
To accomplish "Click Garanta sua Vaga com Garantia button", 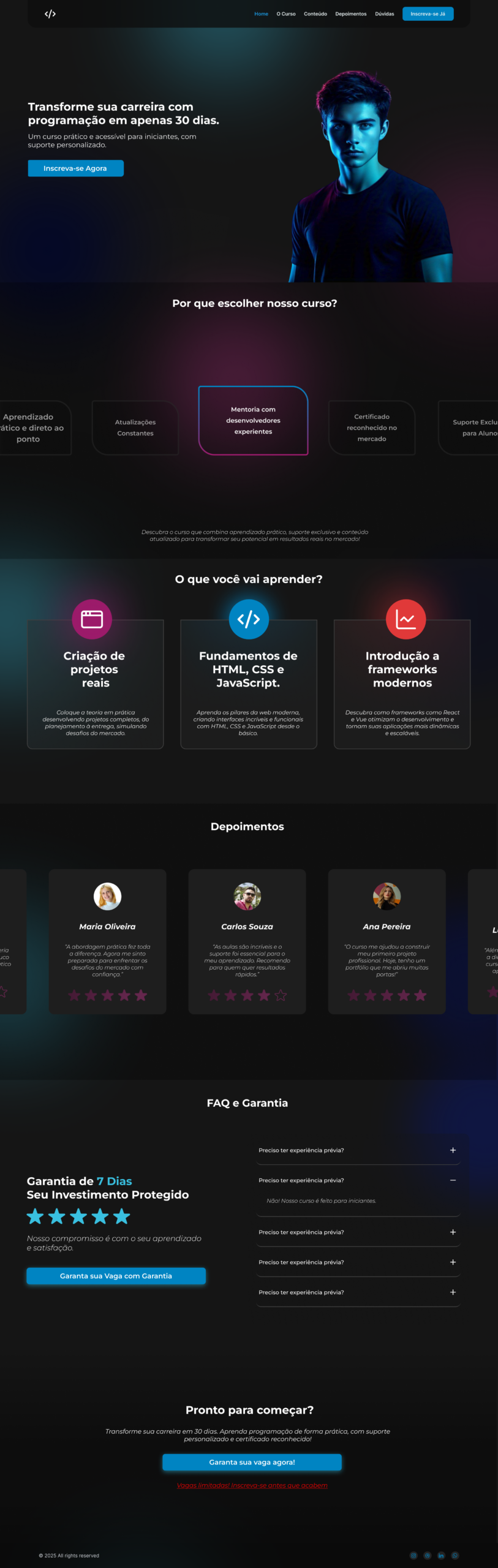I will (x=116, y=1276).
